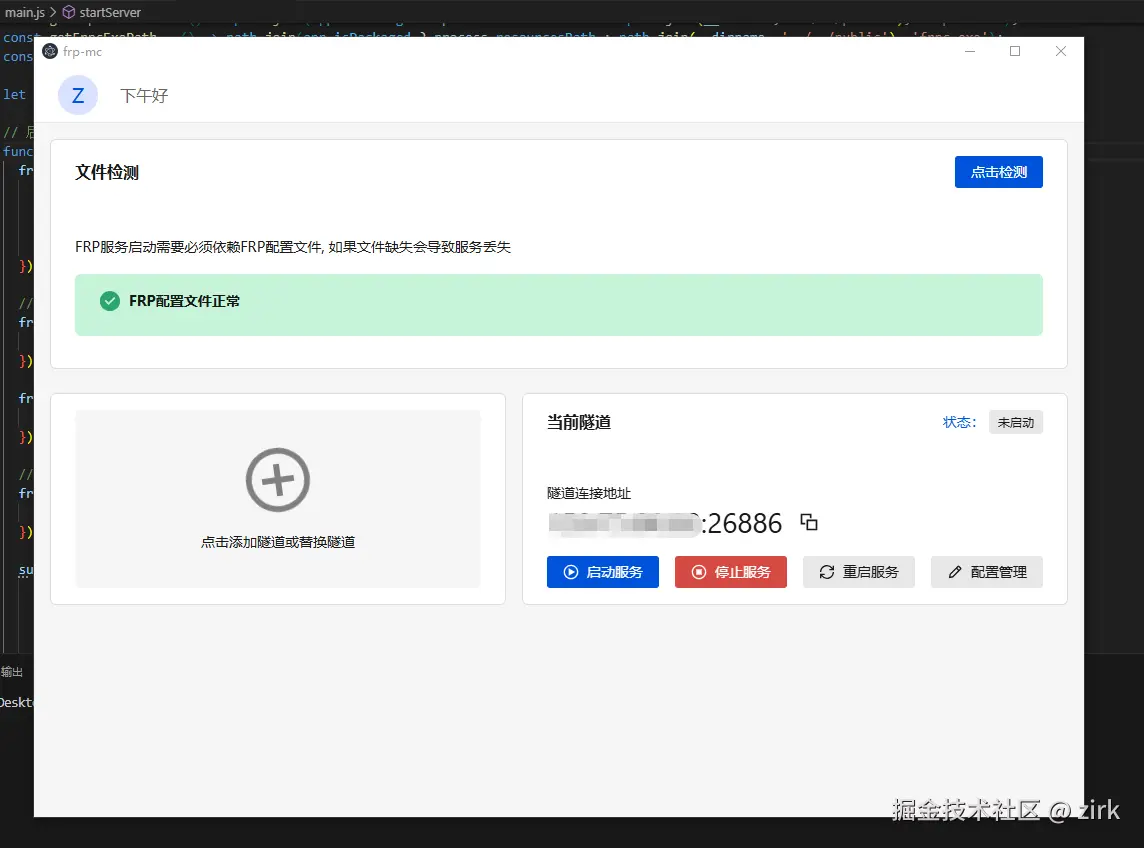The height and width of the screenshot is (848, 1144).
Task: Copy the tunnel address icon
Action: coord(809,523)
